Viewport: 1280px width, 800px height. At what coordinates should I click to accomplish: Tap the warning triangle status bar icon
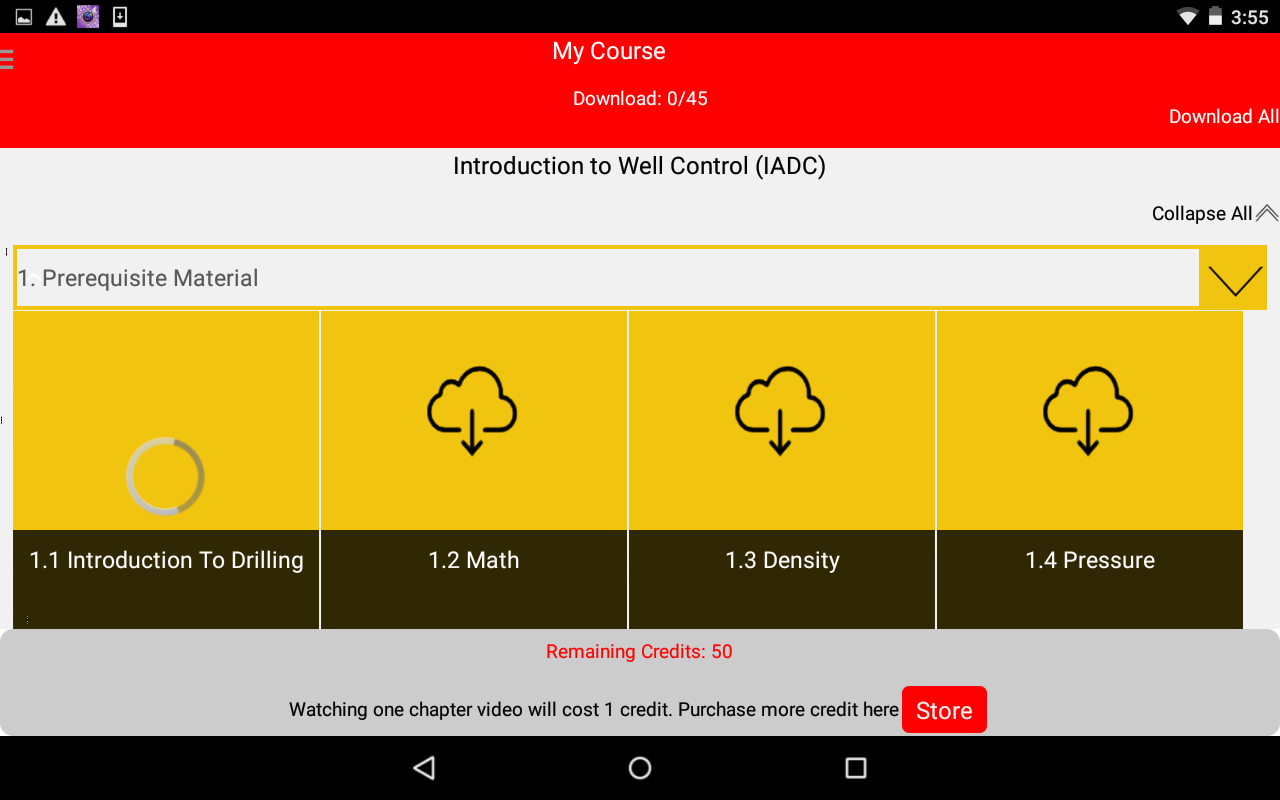(56, 16)
